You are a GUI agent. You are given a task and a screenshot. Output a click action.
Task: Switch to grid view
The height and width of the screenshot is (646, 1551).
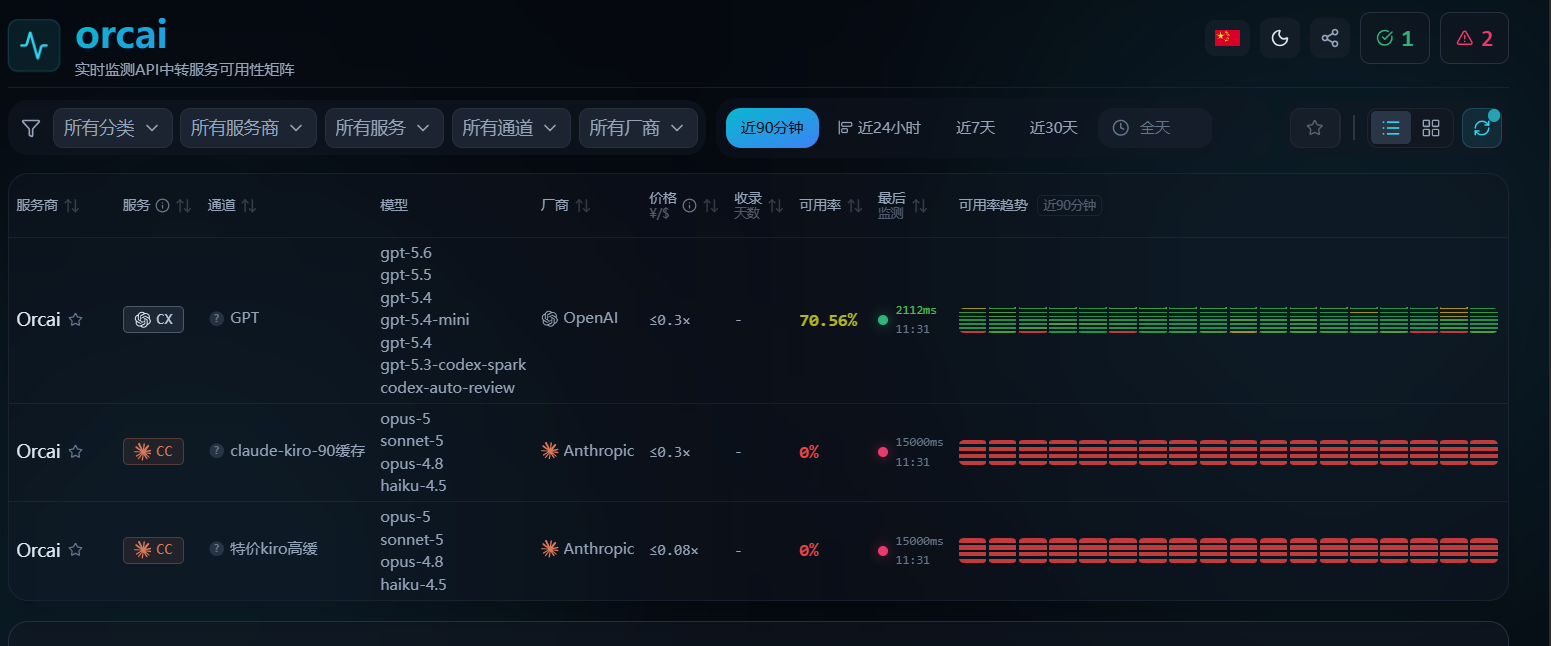1431,128
